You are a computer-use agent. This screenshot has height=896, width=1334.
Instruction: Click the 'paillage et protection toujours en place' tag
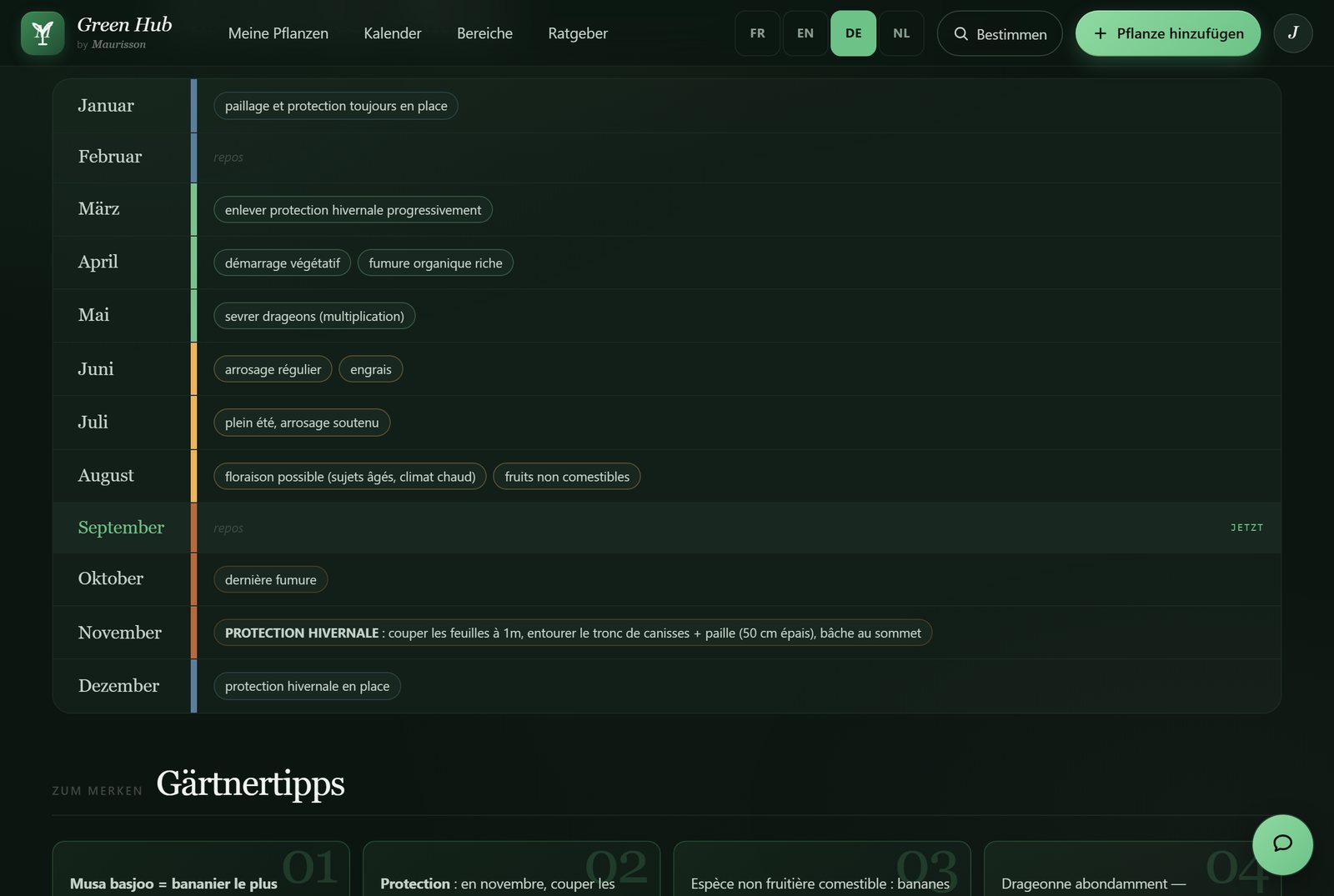pos(336,106)
